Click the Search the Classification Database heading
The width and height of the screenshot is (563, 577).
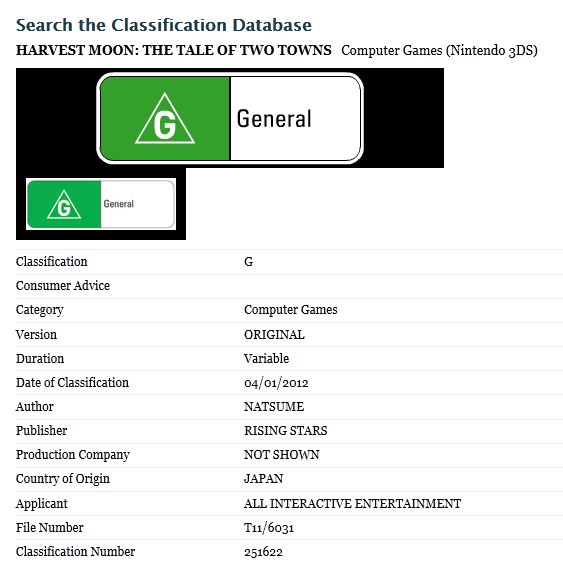point(164,25)
